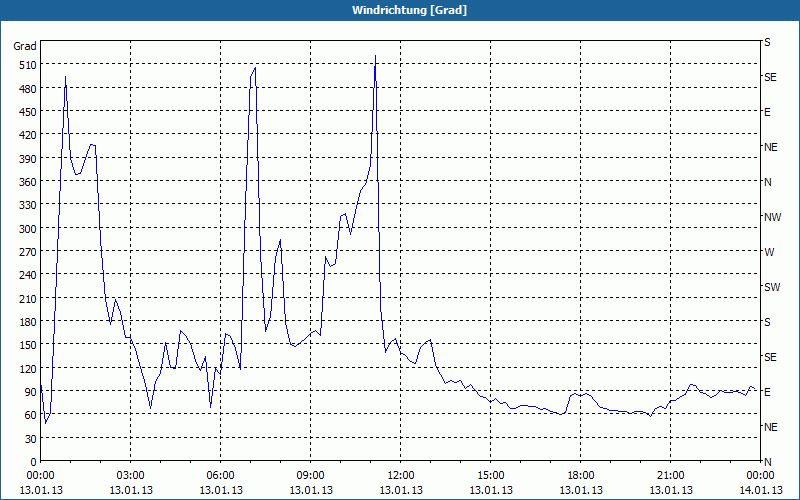
Task: Click the SW compass label on right axis
Action: click(772, 287)
